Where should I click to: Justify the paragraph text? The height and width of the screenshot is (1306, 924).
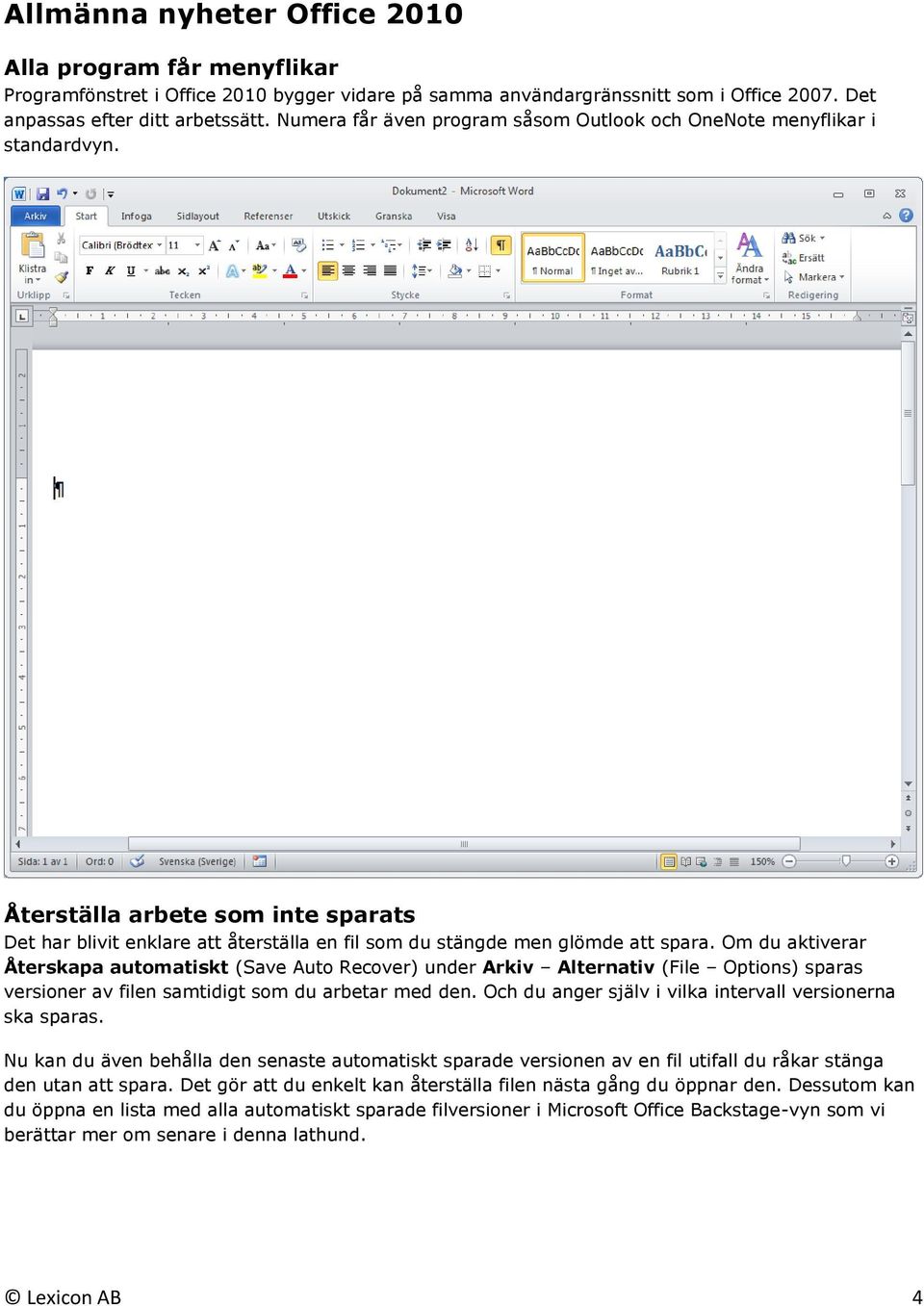point(390,271)
